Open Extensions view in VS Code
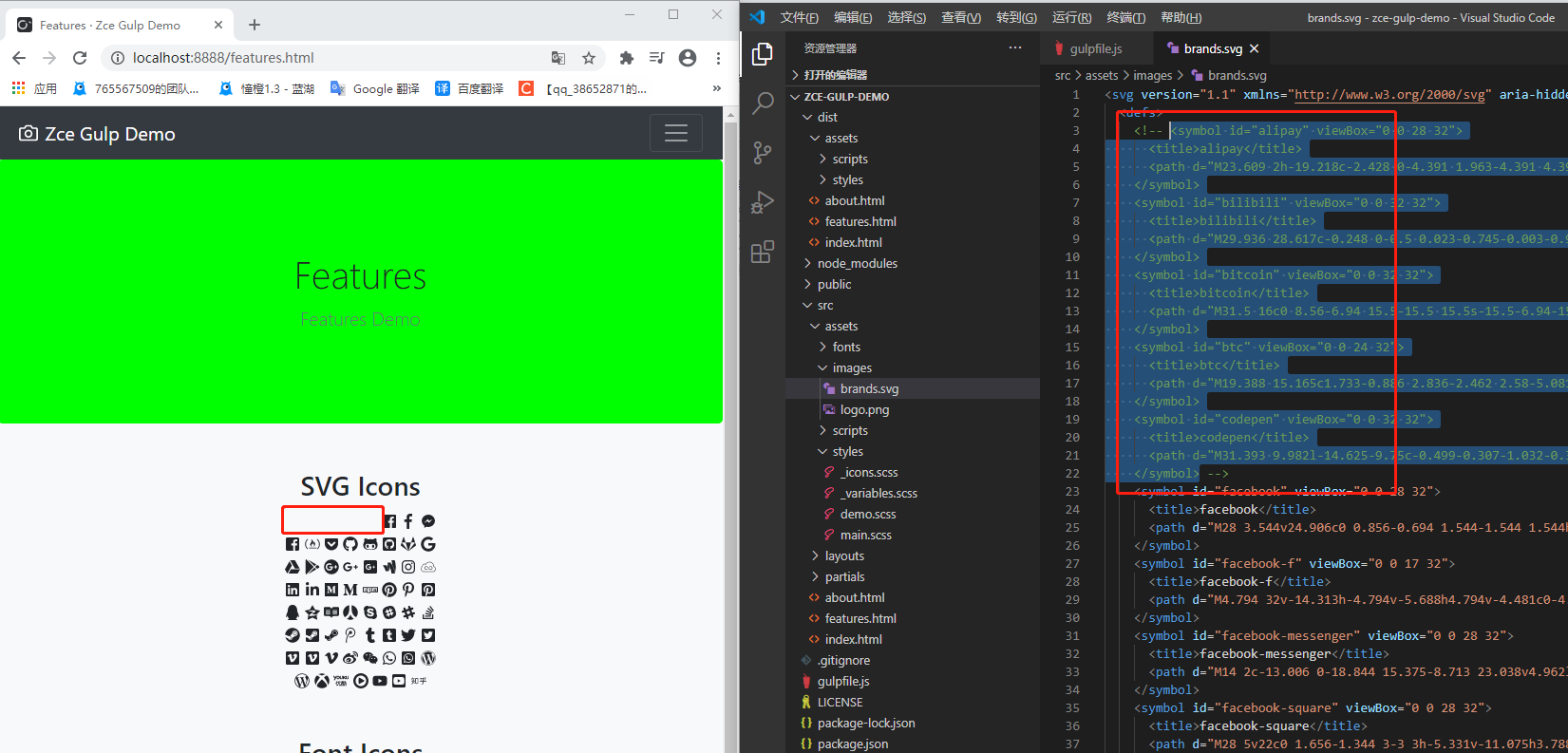Image resolution: width=1568 pixels, height=753 pixels. (x=763, y=252)
